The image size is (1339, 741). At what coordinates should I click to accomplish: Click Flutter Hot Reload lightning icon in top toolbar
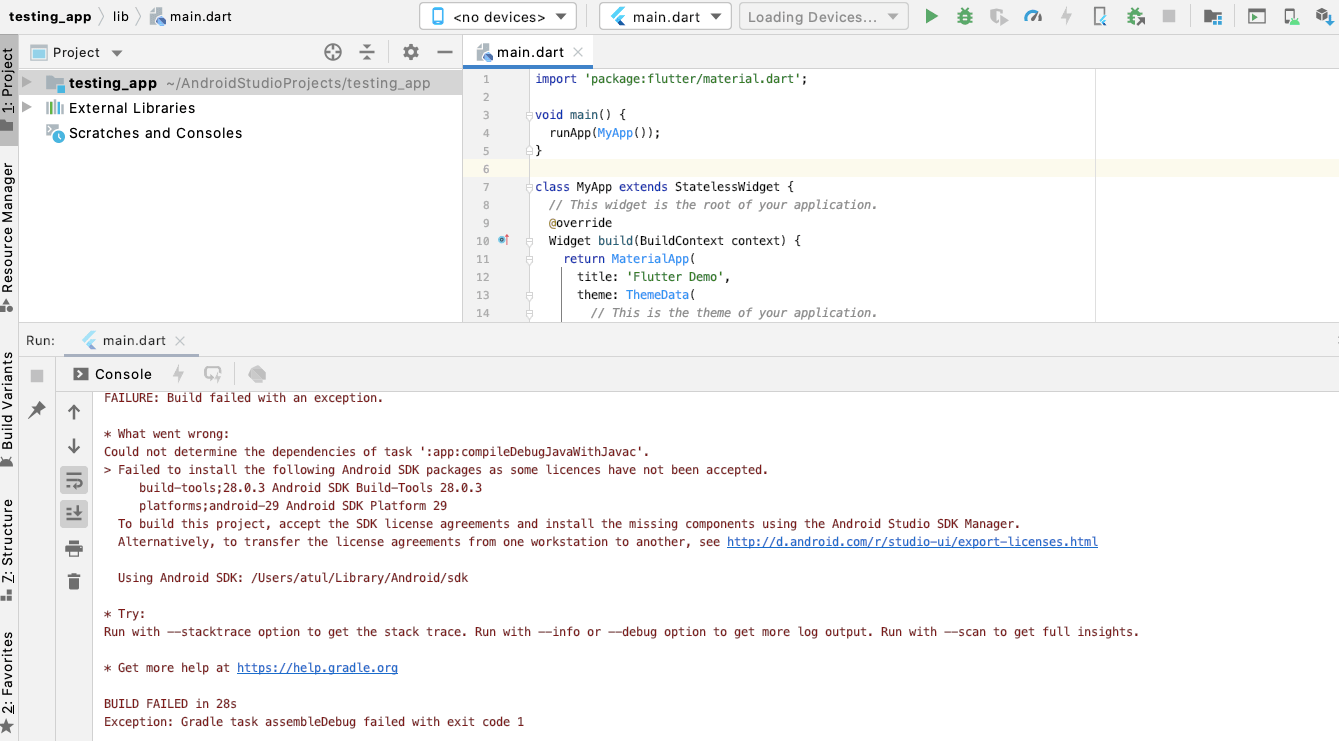click(x=1066, y=16)
